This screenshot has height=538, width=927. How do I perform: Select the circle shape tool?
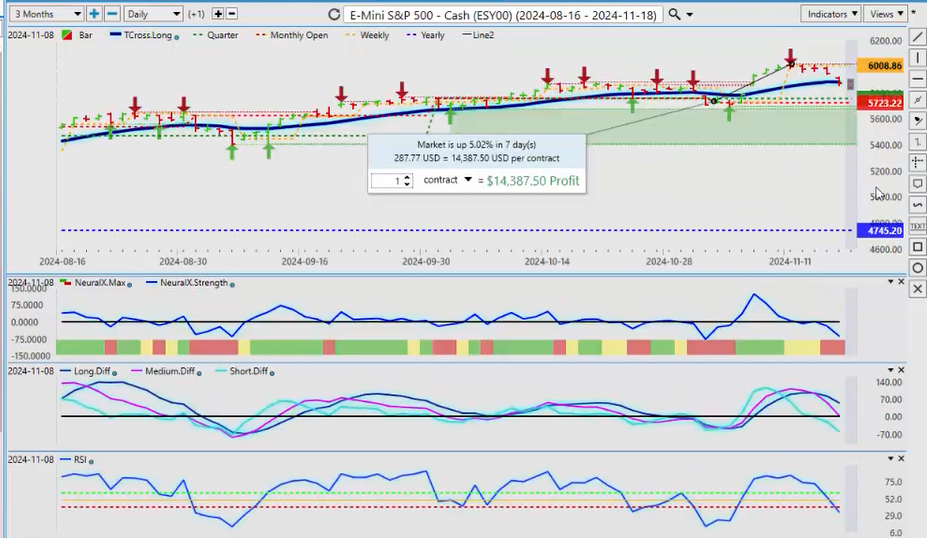click(x=918, y=268)
